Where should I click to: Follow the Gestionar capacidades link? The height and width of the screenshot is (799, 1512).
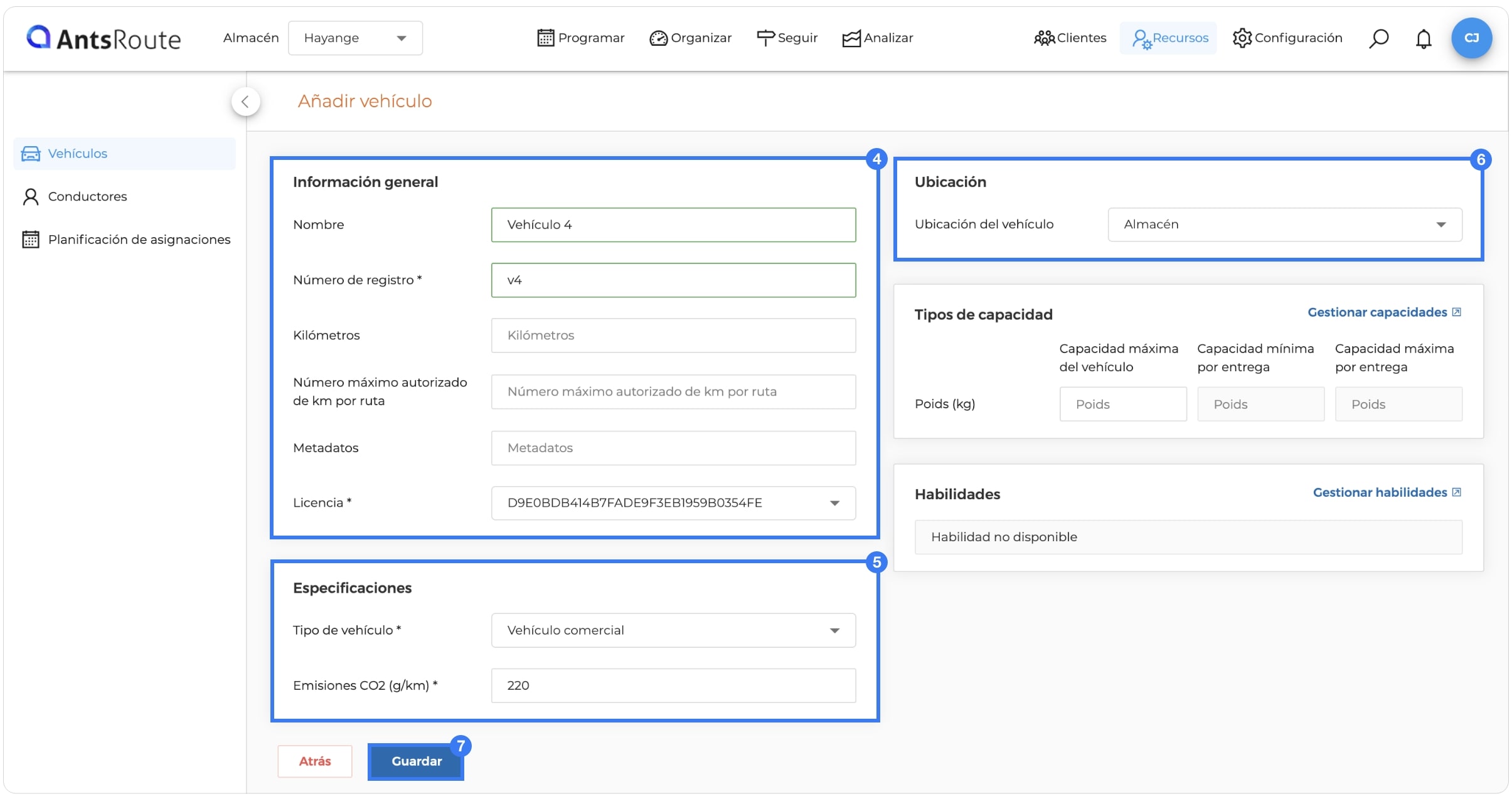pyautogui.click(x=1384, y=312)
